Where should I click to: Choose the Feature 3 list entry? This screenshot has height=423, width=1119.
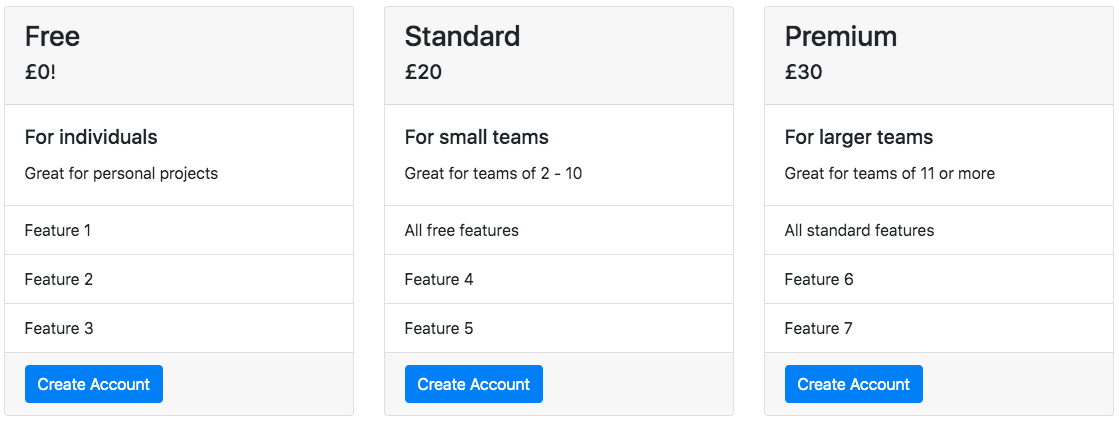tap(59, 328)
